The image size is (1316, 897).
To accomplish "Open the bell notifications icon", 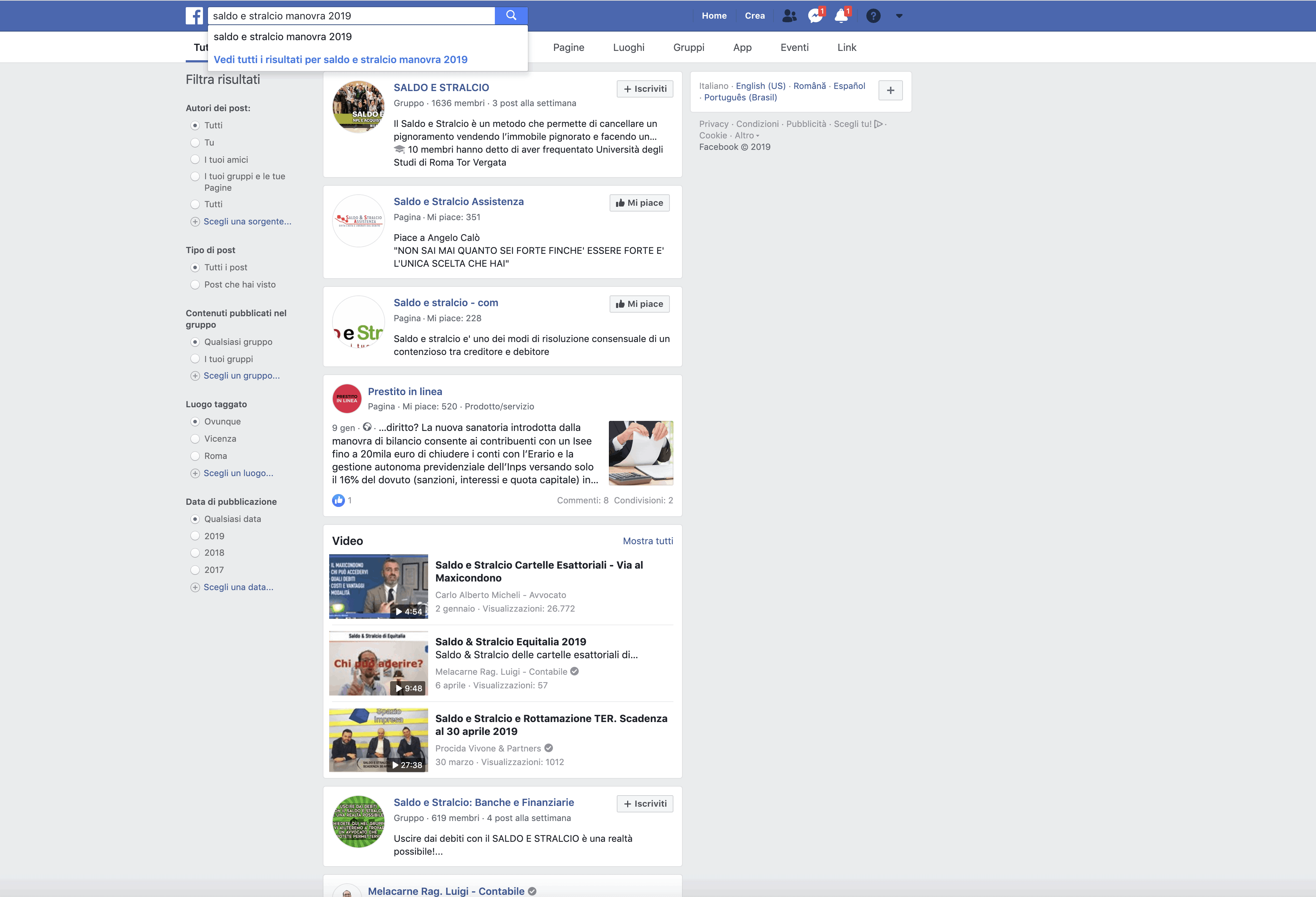I will point(842,16).
